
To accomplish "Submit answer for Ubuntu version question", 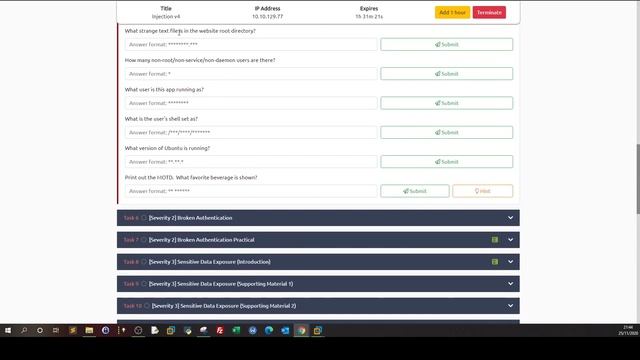I will click(447, 162).
